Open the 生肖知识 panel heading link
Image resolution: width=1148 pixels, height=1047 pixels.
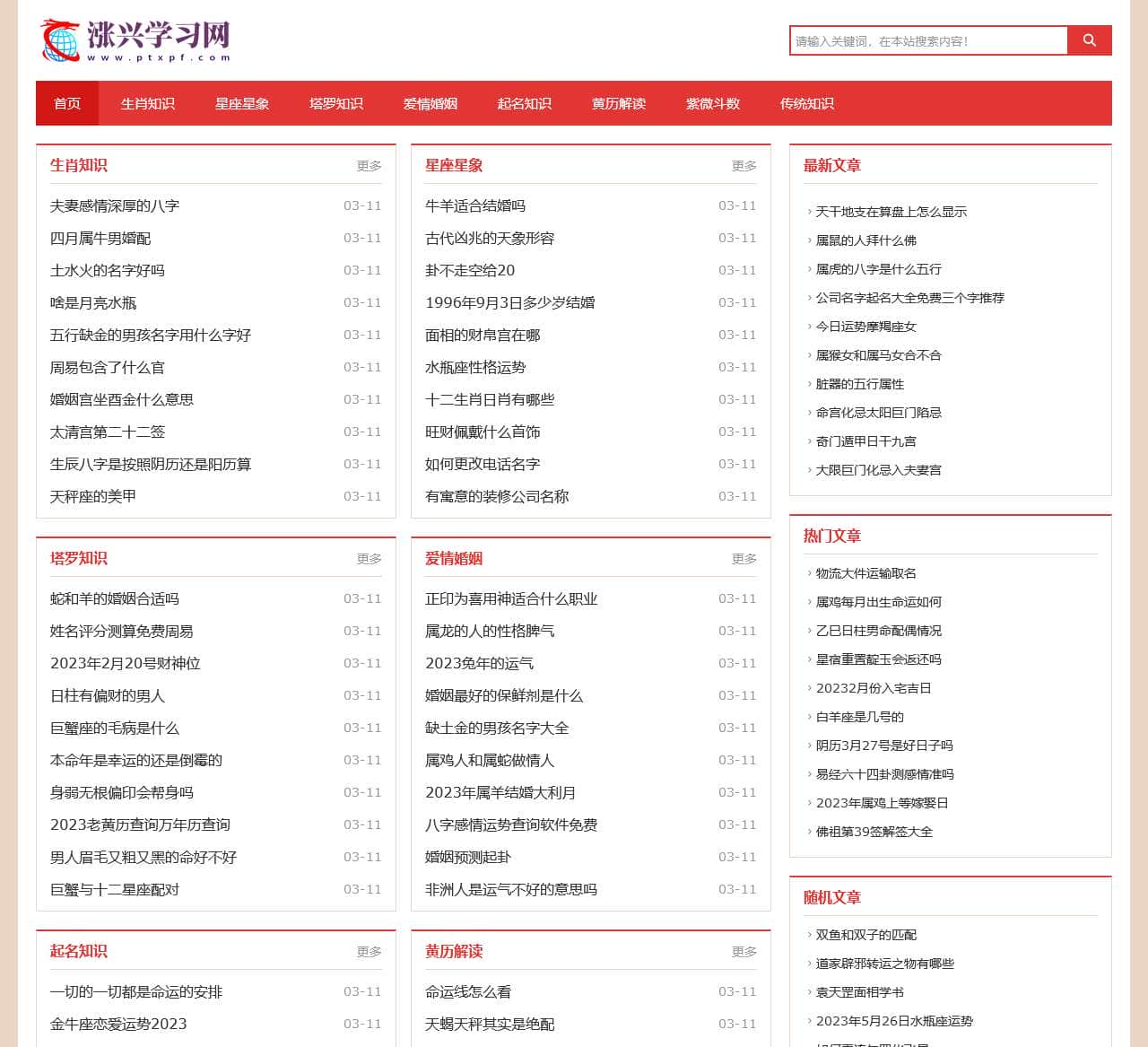click(79, 165)
